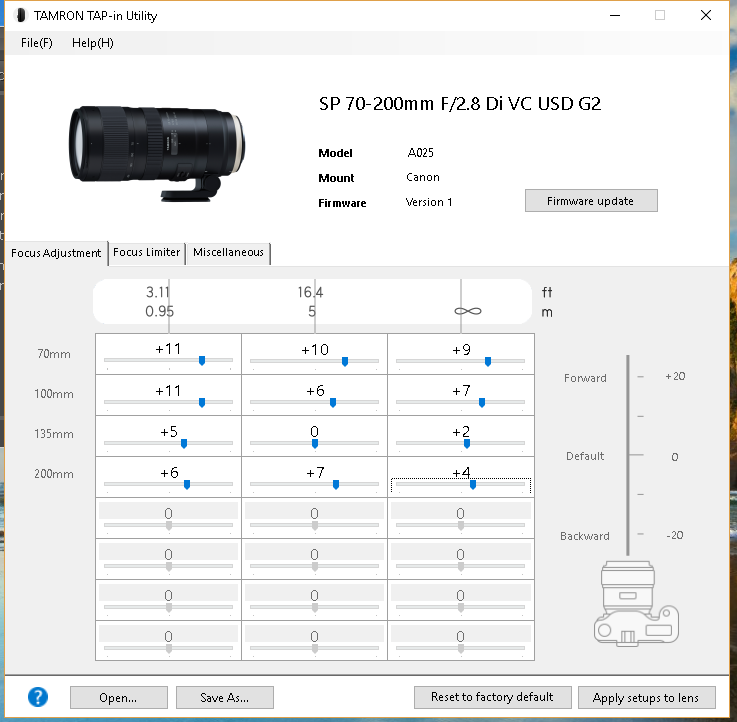The height and width of the screenshot is (722, 737).
Task: Click the 200mm focal length label
Action: [54, 474]
